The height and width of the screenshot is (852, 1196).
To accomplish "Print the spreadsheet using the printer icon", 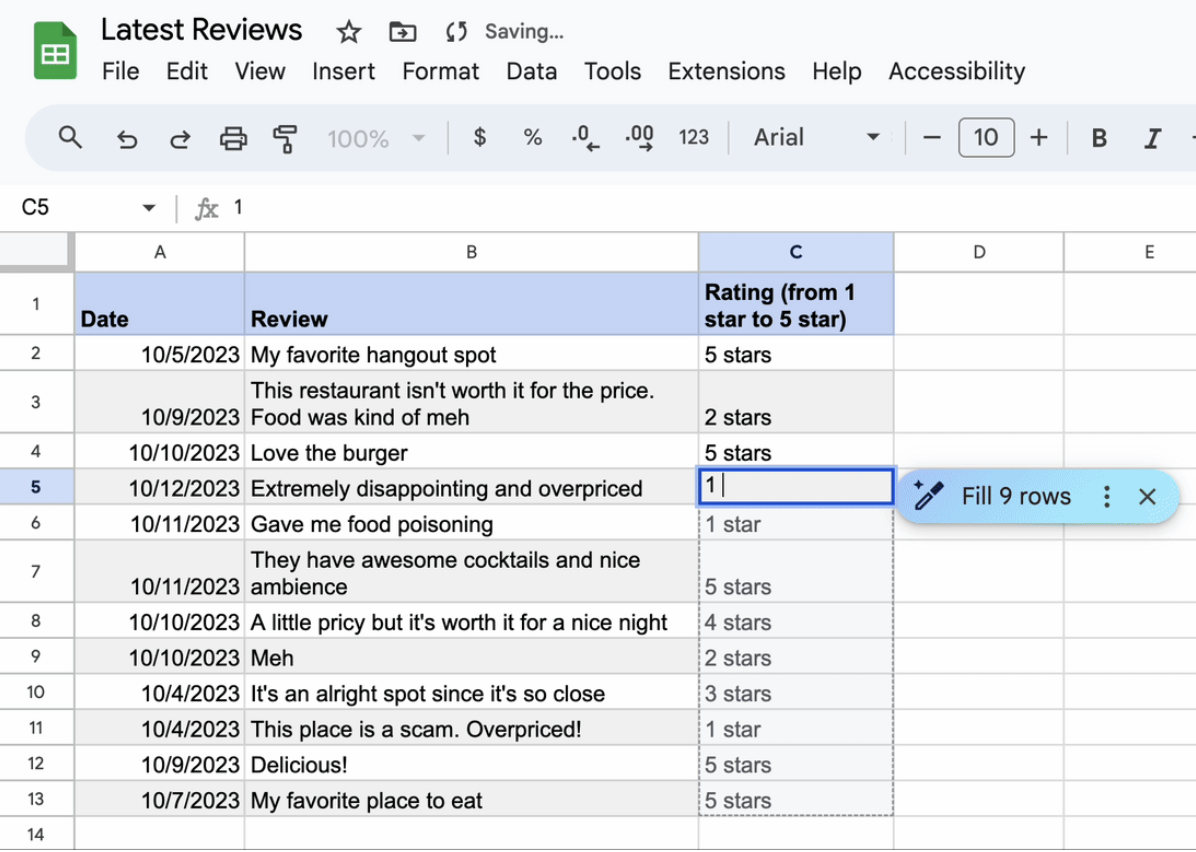I will [x=233, y=138].
